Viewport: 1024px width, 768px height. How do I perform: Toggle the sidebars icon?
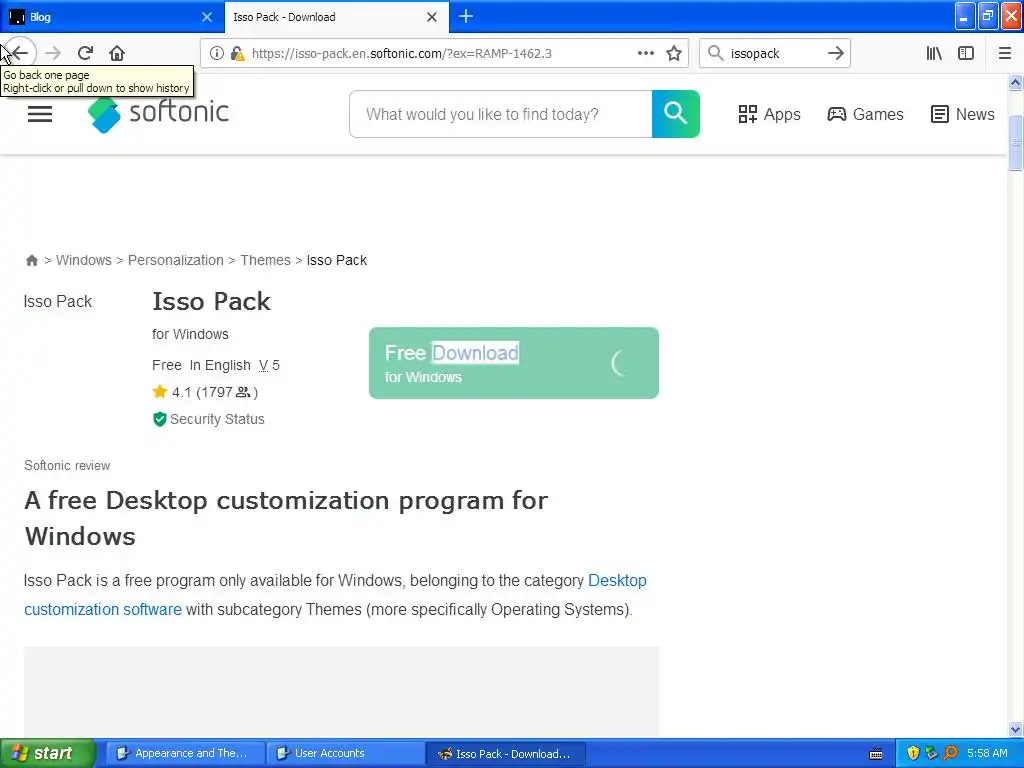pyautogui.click(x=966, y=53)
